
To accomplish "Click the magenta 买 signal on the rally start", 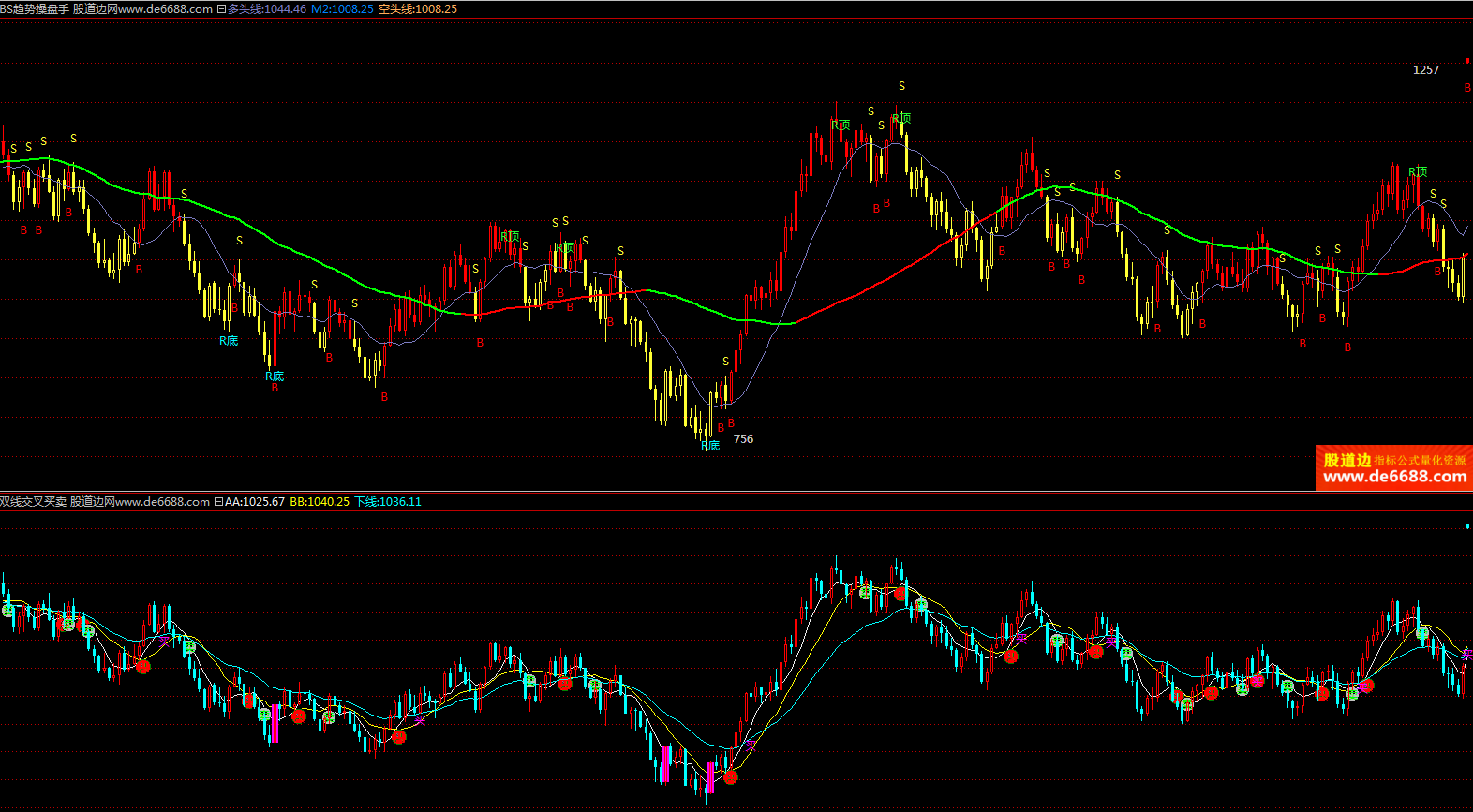I will (x=751, y=746).
